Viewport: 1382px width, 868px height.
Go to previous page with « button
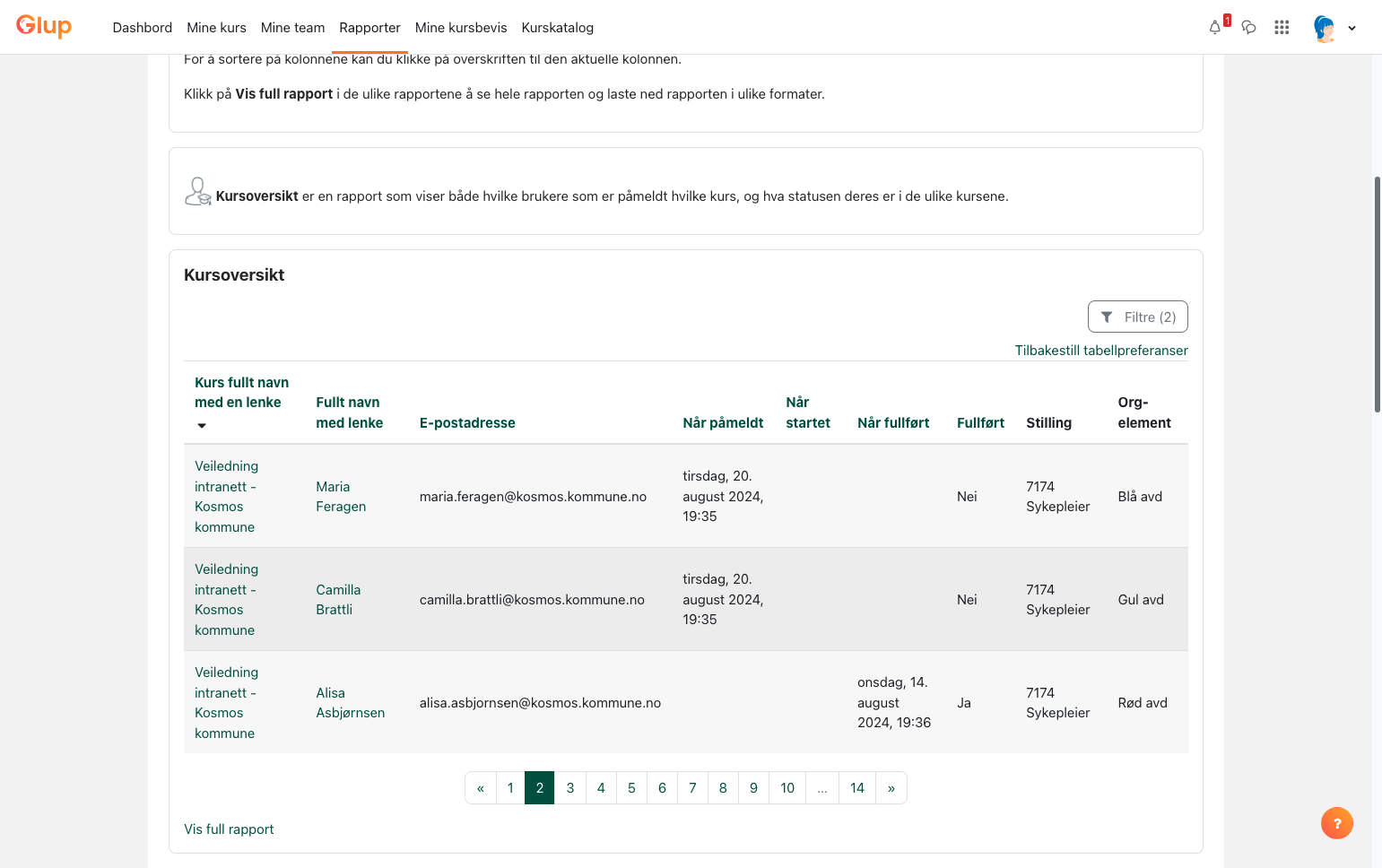coord(481,788)
